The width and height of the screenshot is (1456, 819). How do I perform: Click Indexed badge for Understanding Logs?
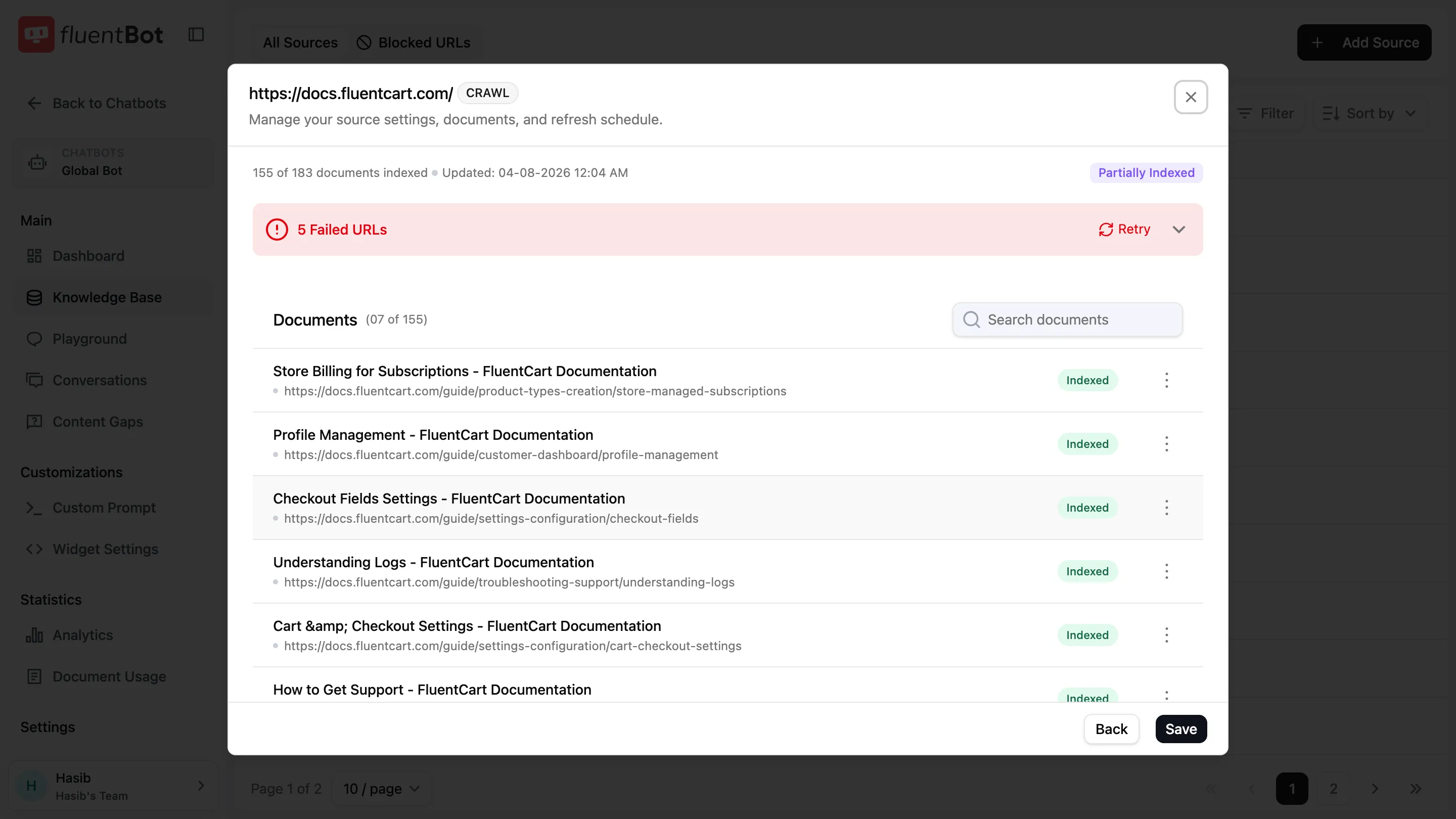coord(1087,571)
